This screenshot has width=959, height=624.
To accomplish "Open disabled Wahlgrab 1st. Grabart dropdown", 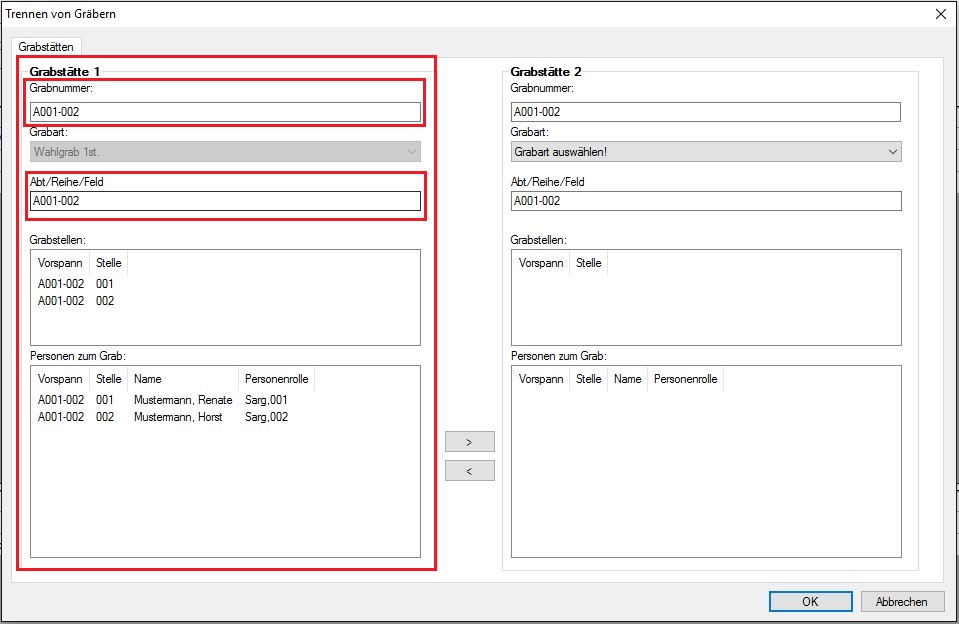I will pos(225,151).
